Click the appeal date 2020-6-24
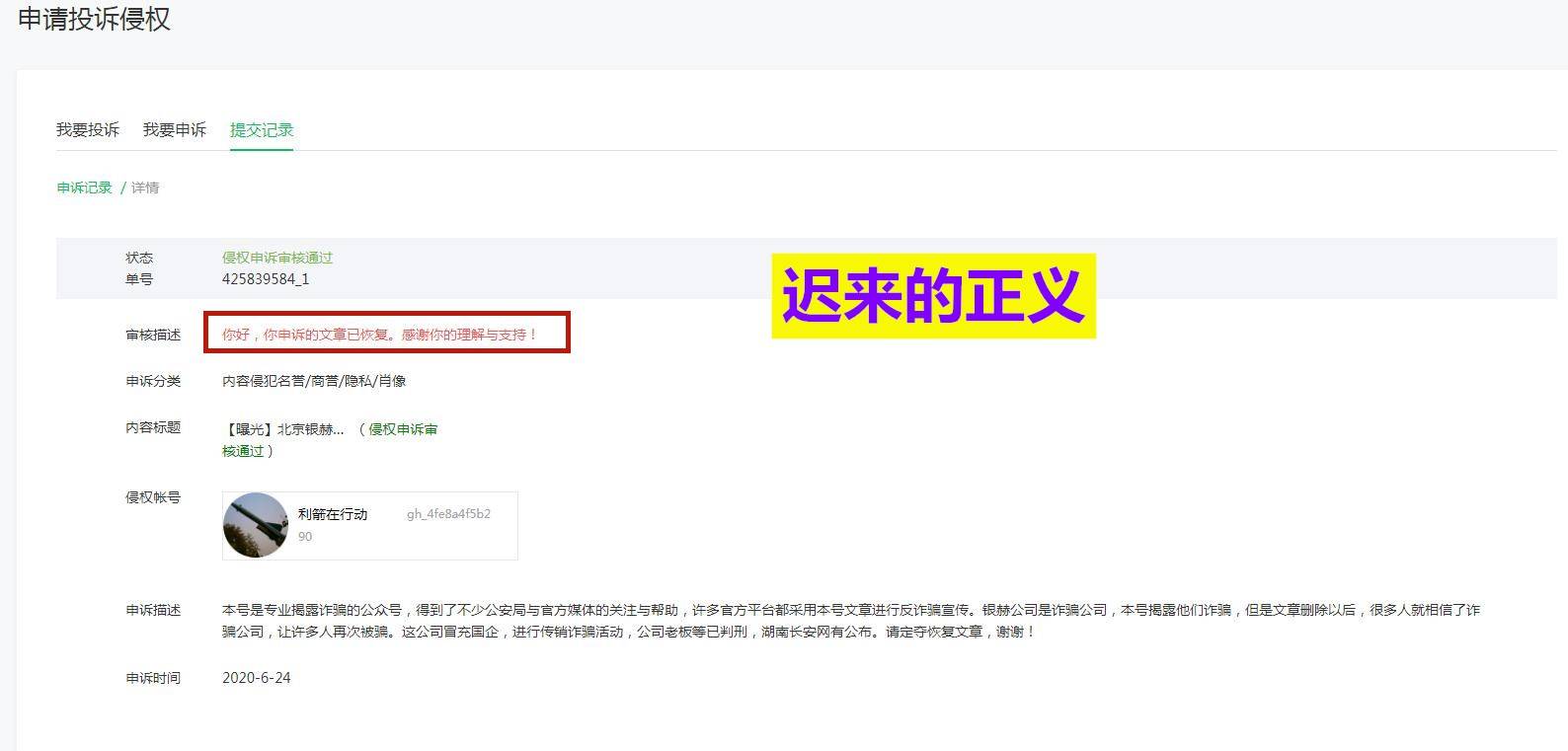This screenshot has width=1568, height=751. pyautogui.click(x=257, y=678)
